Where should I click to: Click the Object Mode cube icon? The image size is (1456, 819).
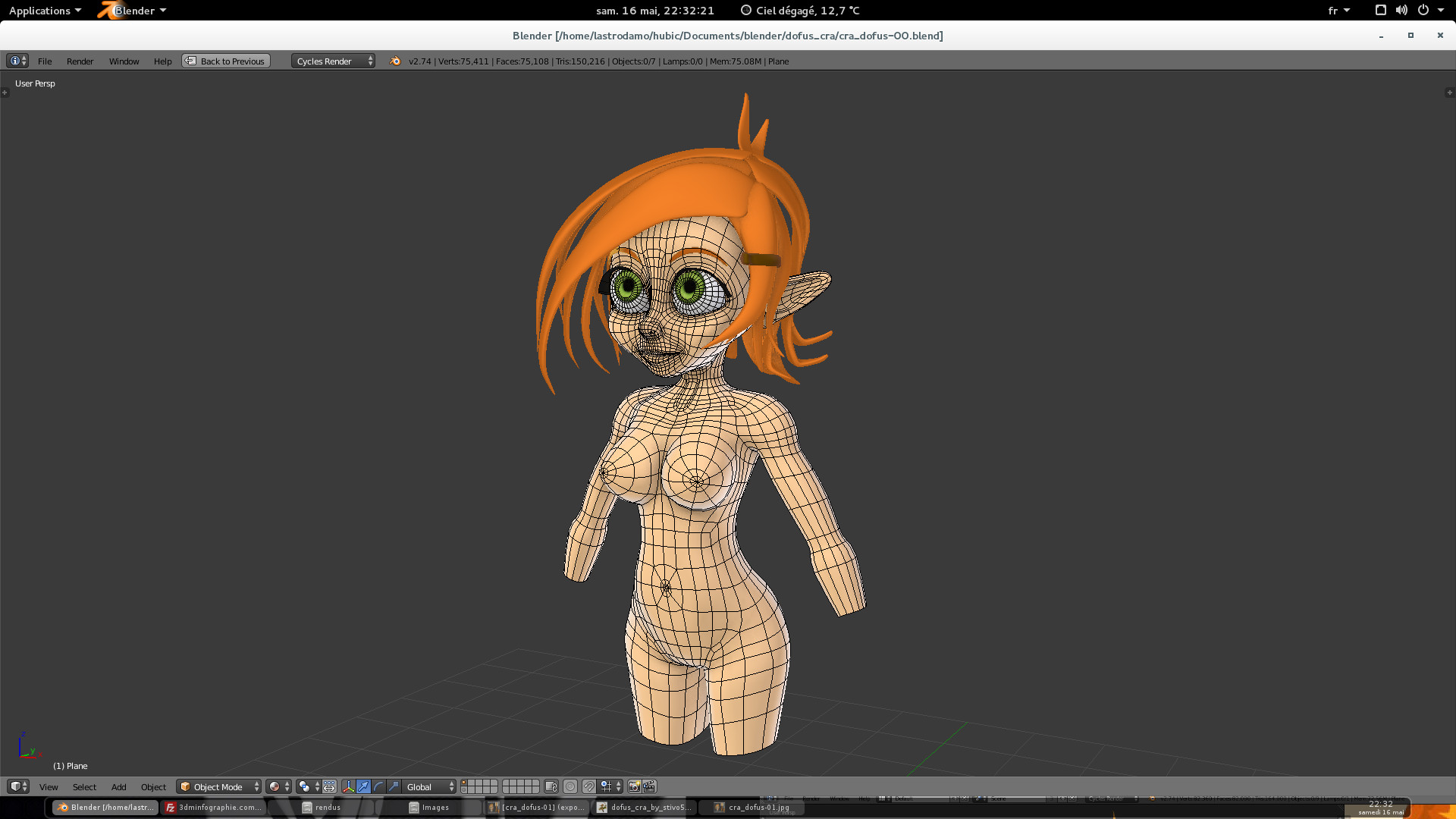click(185, 786)
